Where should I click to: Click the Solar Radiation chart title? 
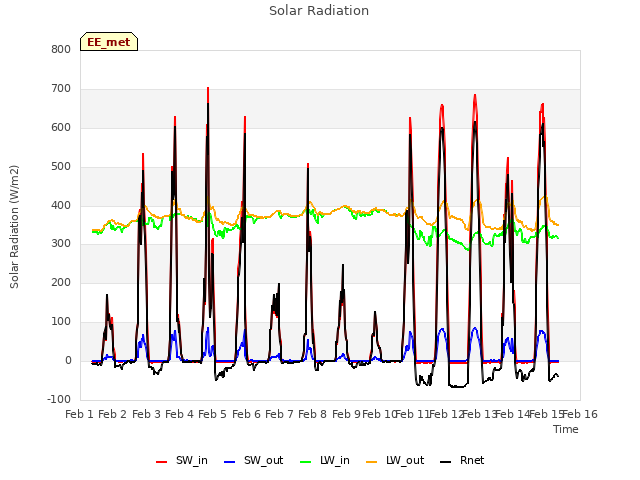pos(319,11)
